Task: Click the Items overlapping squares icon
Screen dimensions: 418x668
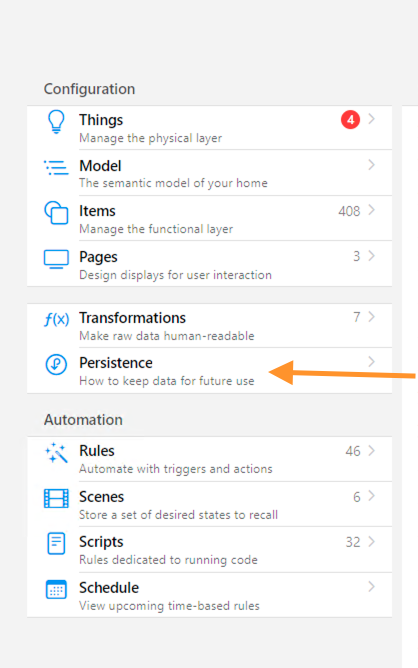Action: pos(56,213)
